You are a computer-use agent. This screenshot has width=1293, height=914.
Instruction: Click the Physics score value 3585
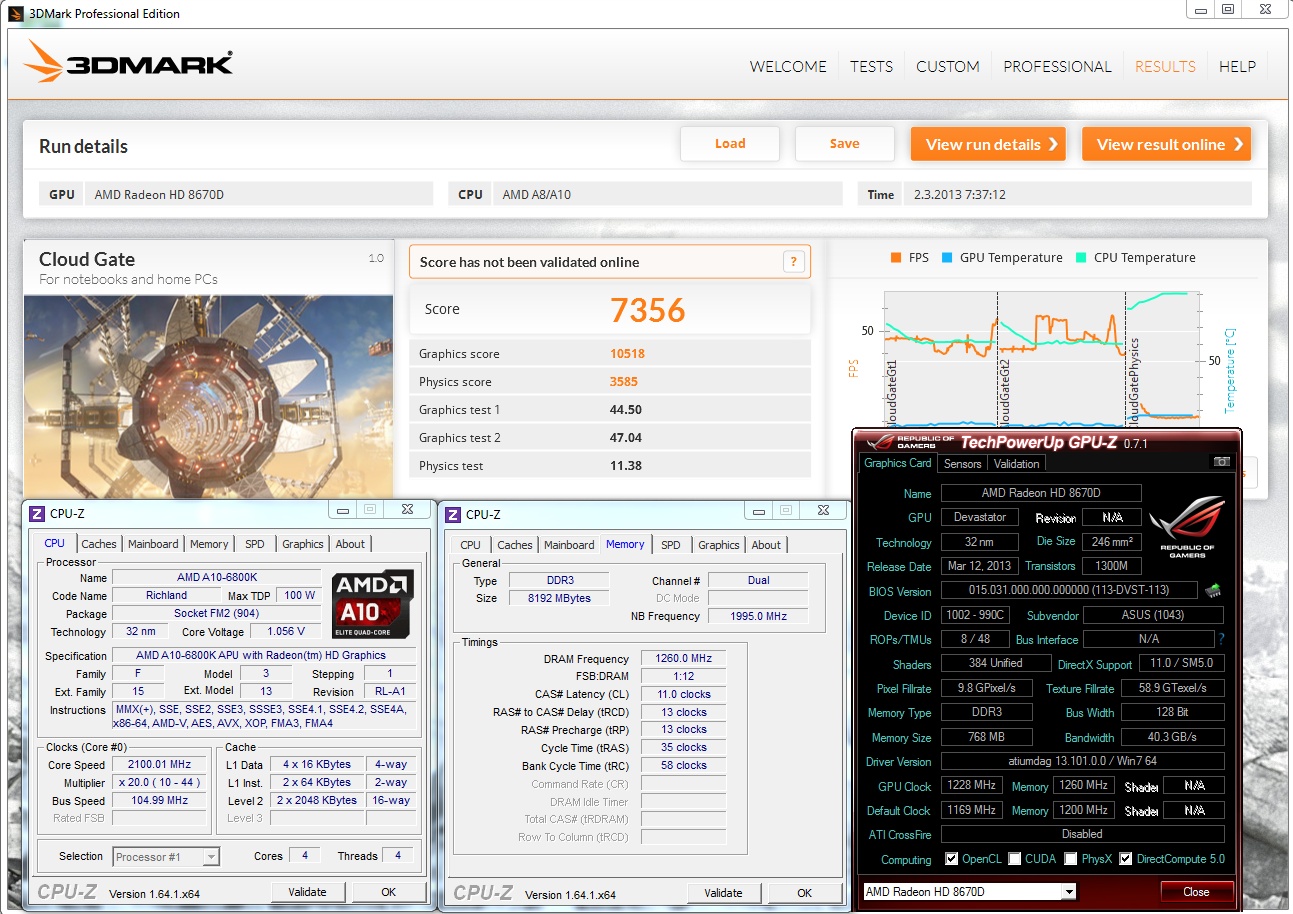(624, 382)
